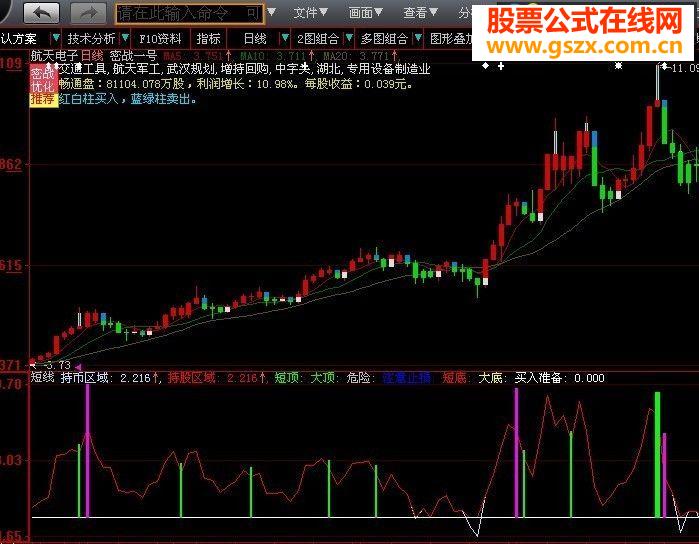699x544 pixels.
Task: Click the diamond marker left of plus sign
Action: 485,66
